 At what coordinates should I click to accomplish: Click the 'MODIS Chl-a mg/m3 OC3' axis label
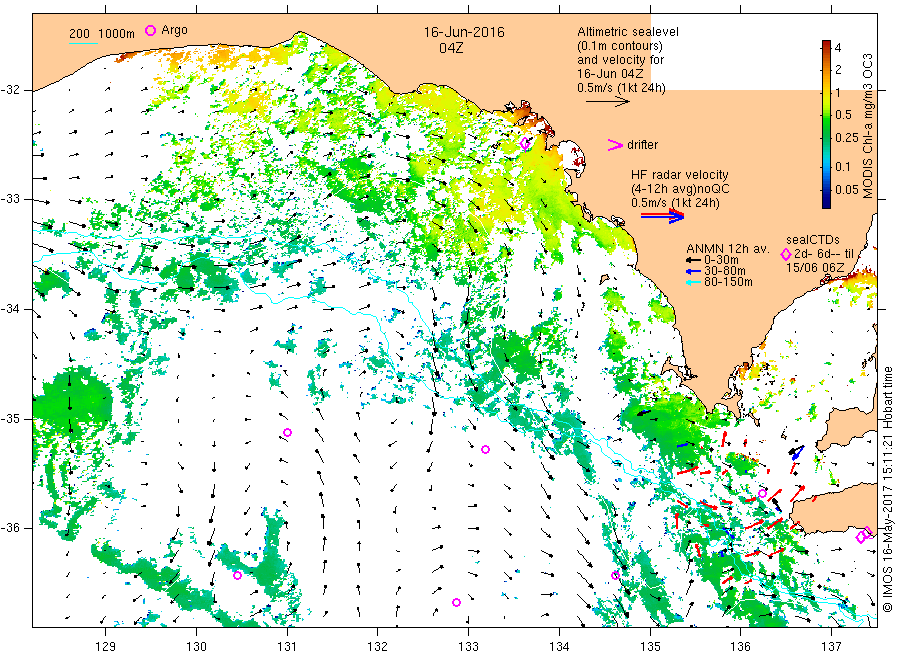click(x=867, y=126)
